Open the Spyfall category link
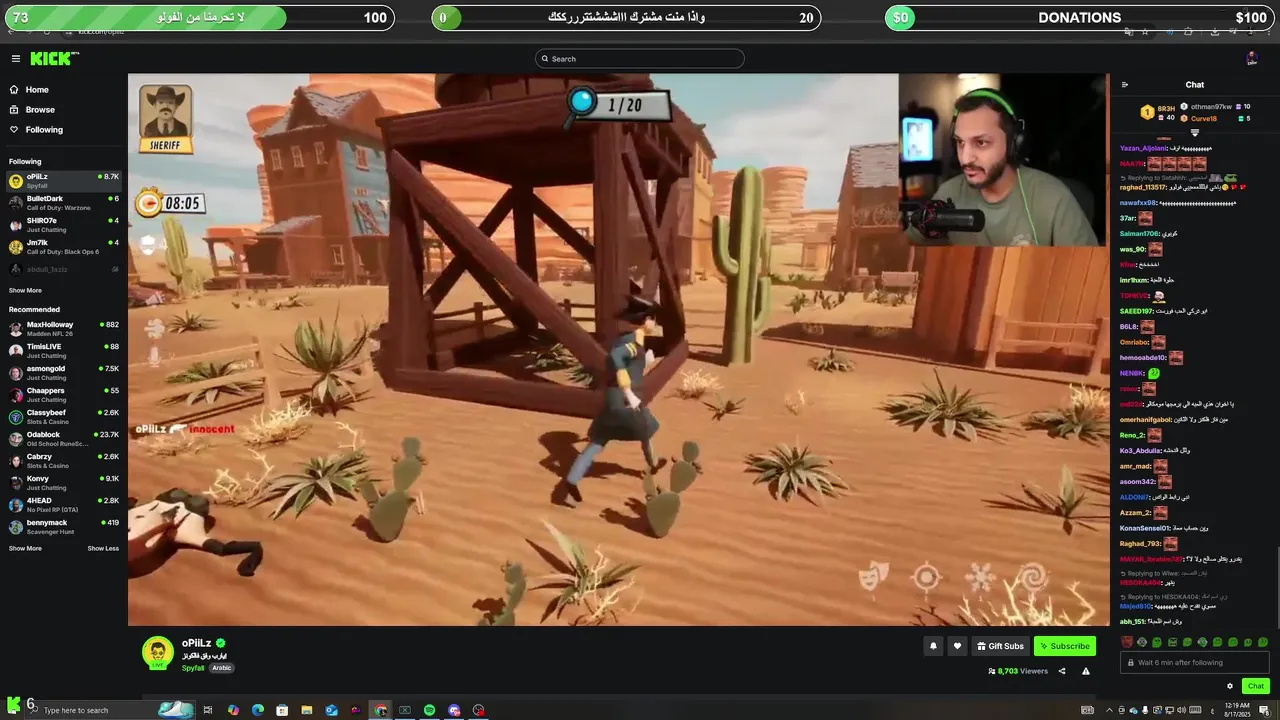The height and width of the screenshot is (720, 1280). [x=192, y=668]
